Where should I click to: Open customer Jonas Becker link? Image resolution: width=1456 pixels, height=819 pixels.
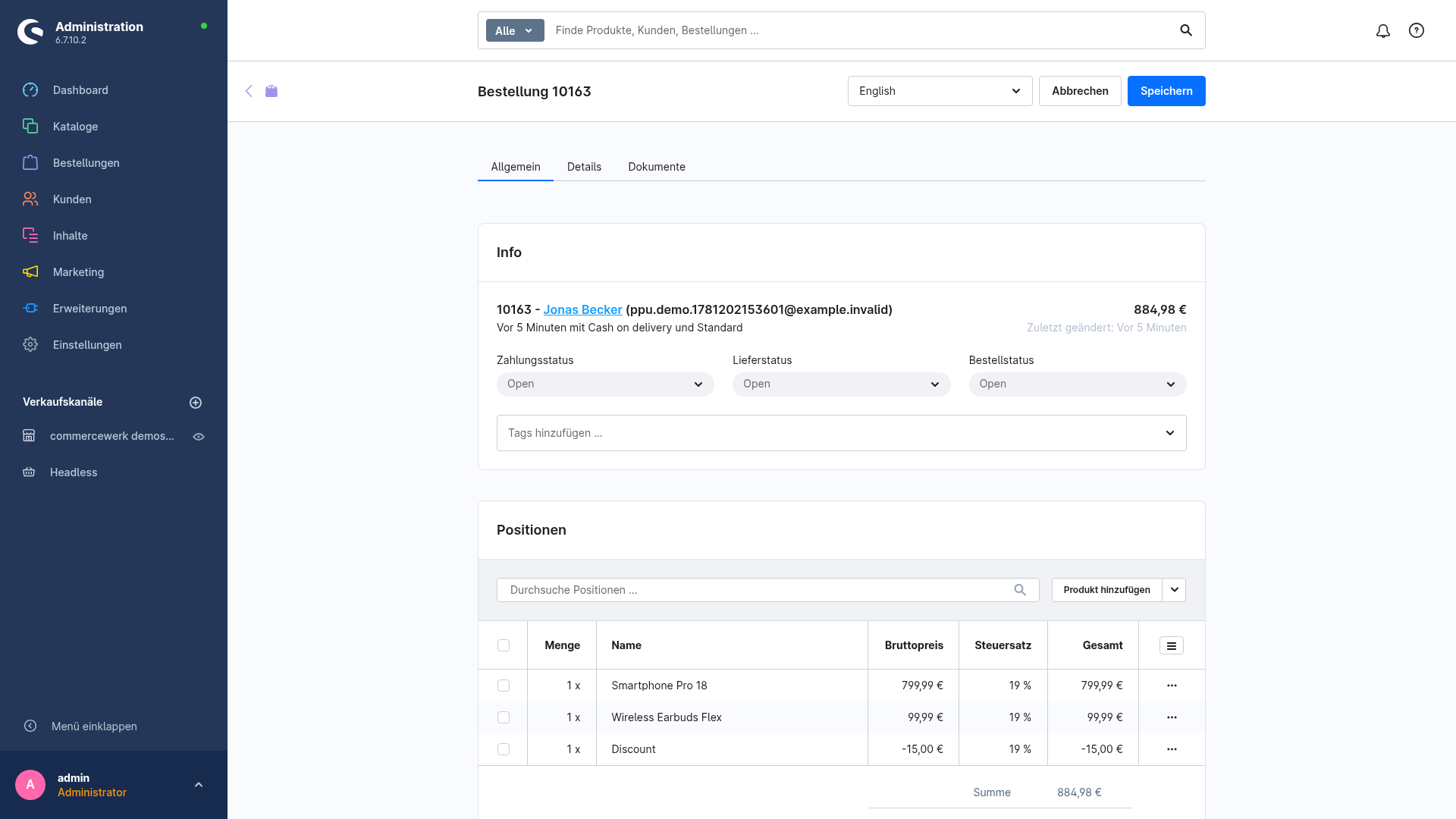582,309
